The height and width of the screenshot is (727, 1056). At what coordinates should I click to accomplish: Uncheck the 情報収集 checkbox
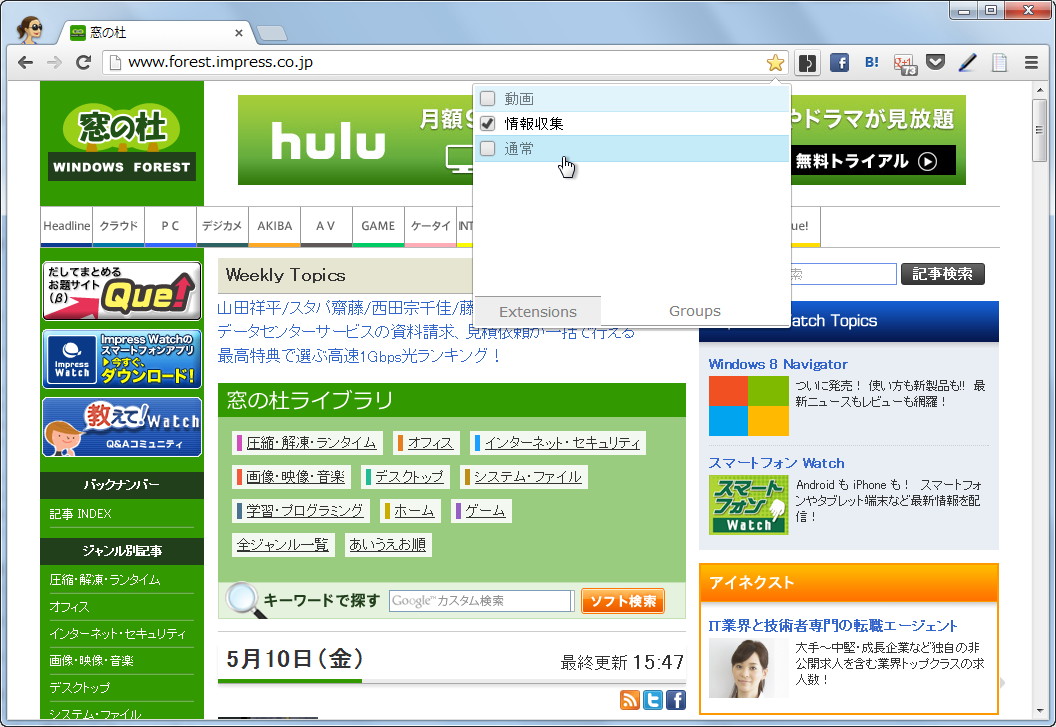[x=487, y=123]
